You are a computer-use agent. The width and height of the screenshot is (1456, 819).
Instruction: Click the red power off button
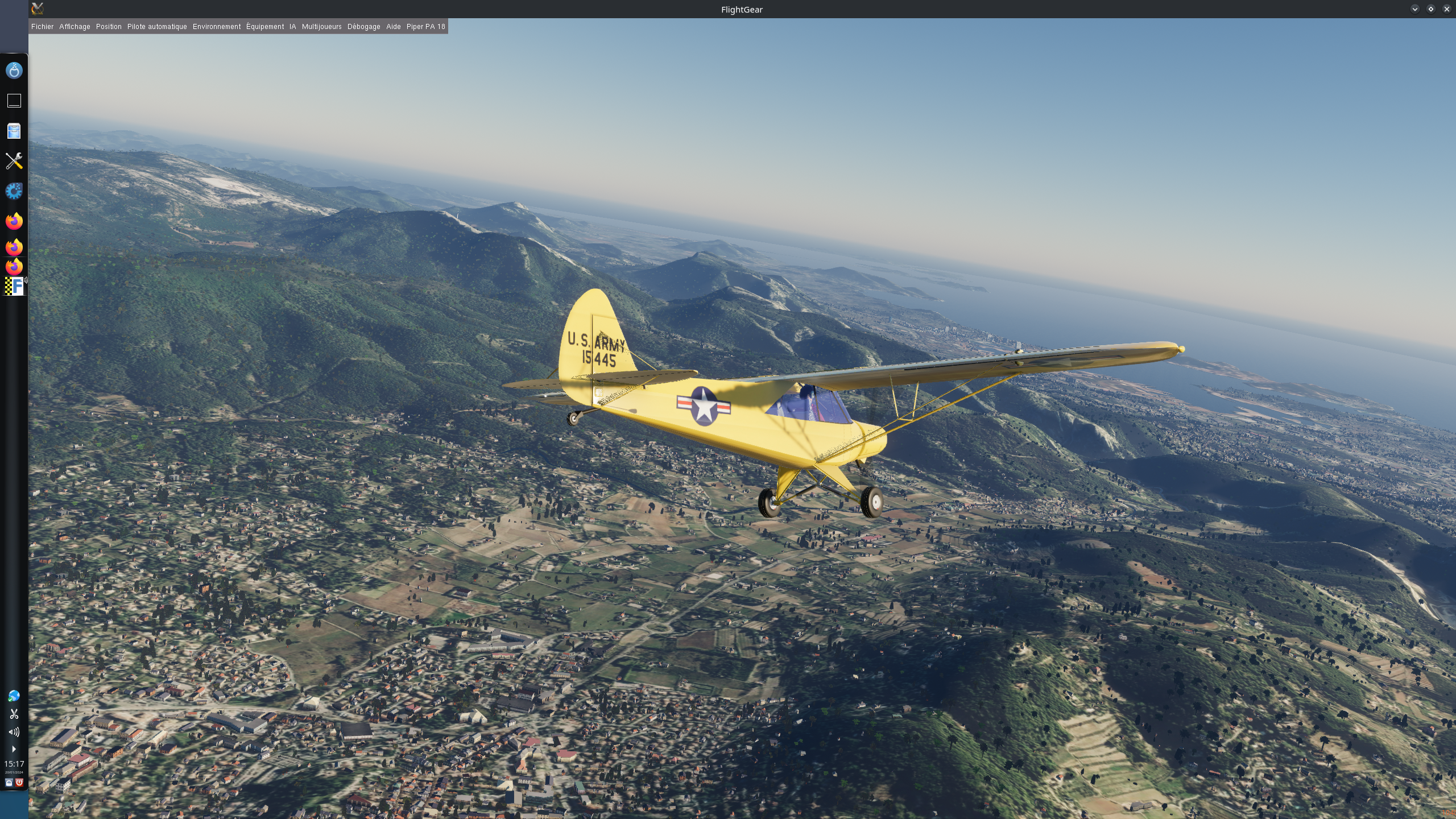click(19, 783)
